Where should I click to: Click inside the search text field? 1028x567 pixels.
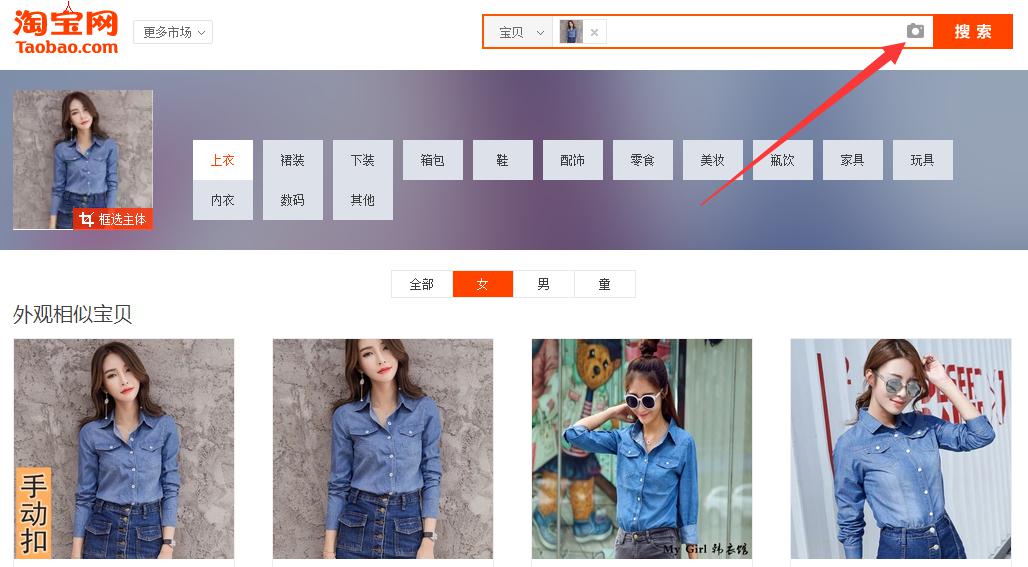coord(750,32)
